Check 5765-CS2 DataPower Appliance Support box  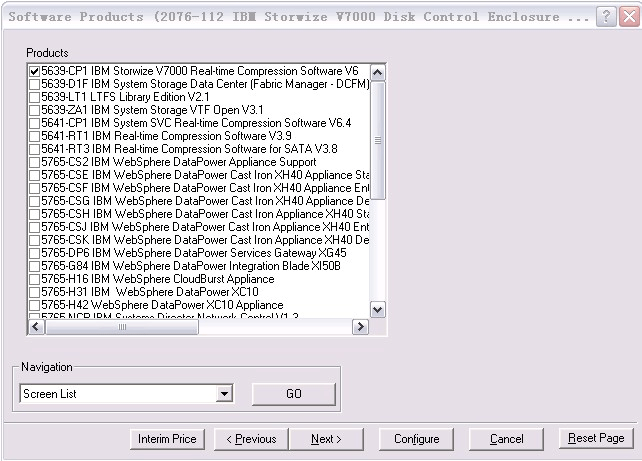[34, 163]
